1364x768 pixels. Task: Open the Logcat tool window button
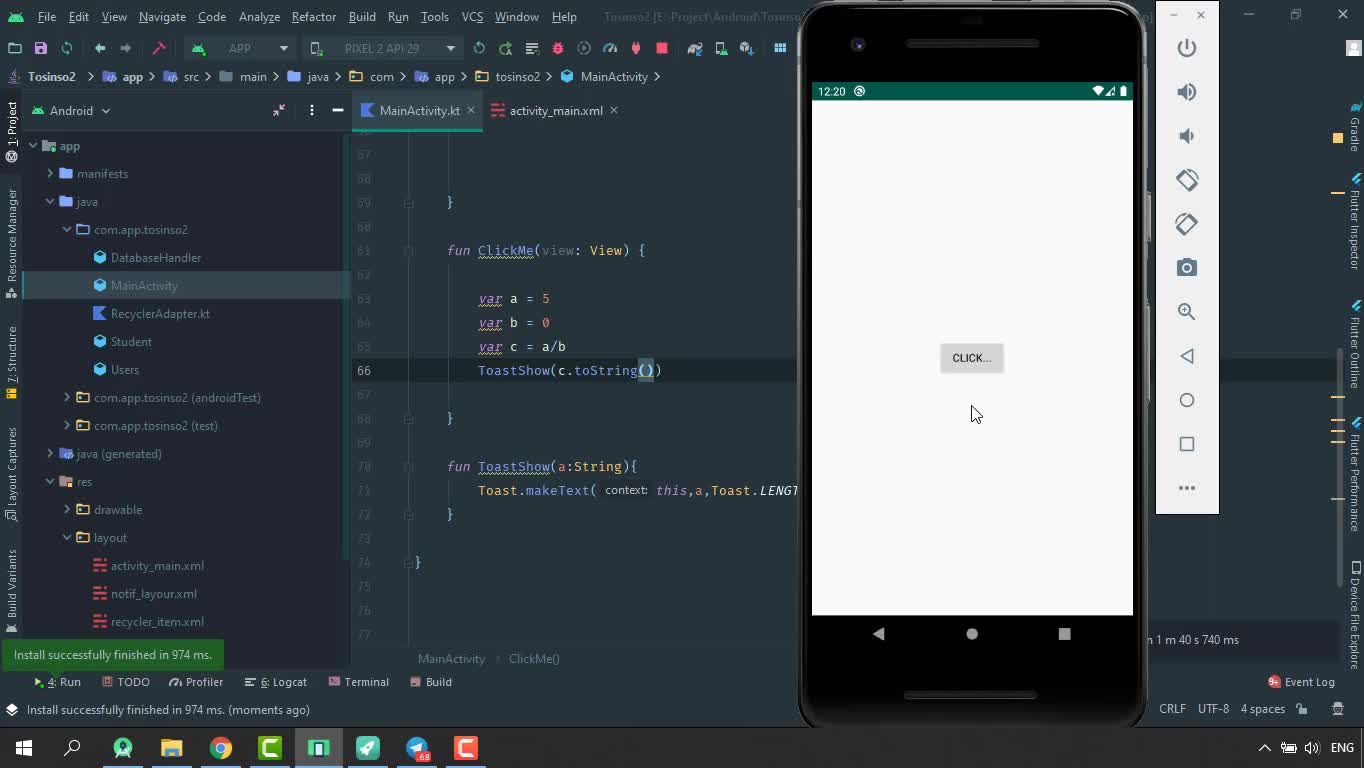(282, 682)
